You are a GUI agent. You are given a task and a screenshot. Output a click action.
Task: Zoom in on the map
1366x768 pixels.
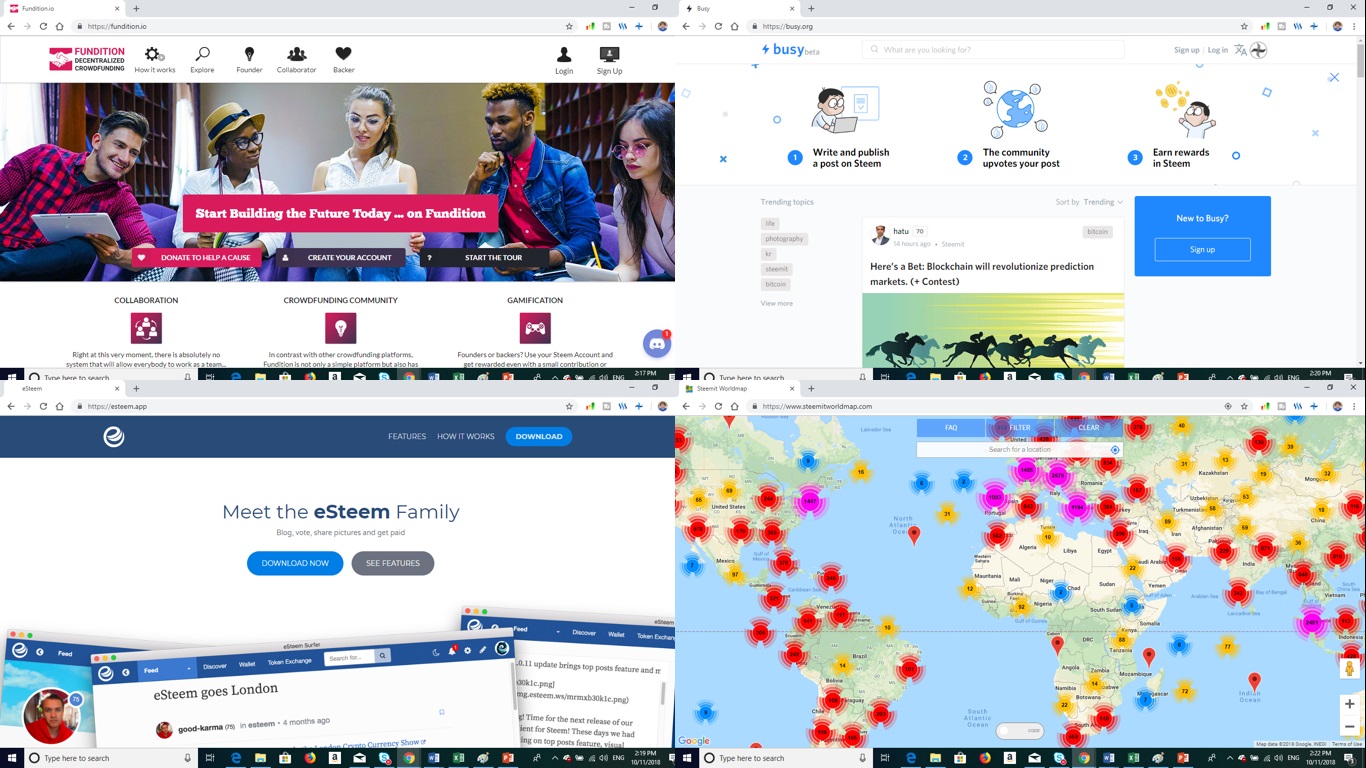click(x=1350, y=704)
